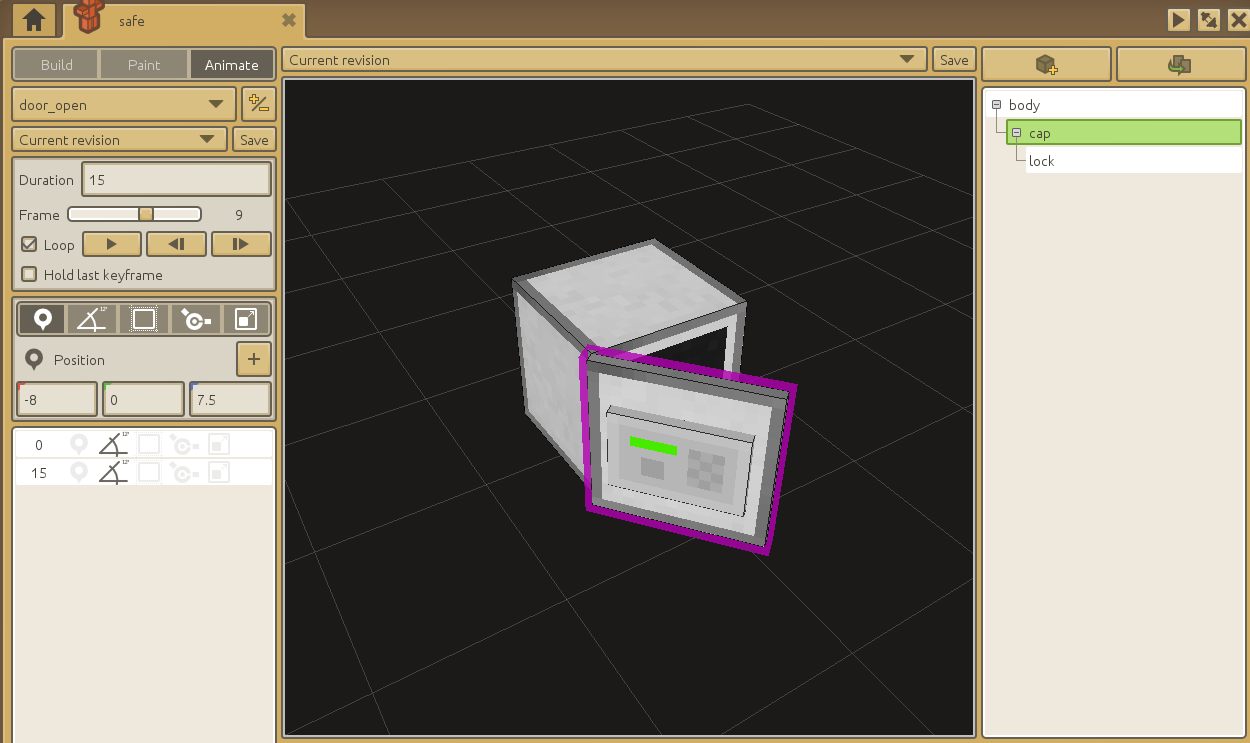This screenshot has width=1250, height=743.
Task: Click the Home icon
Action: click(x=34, y=19)
